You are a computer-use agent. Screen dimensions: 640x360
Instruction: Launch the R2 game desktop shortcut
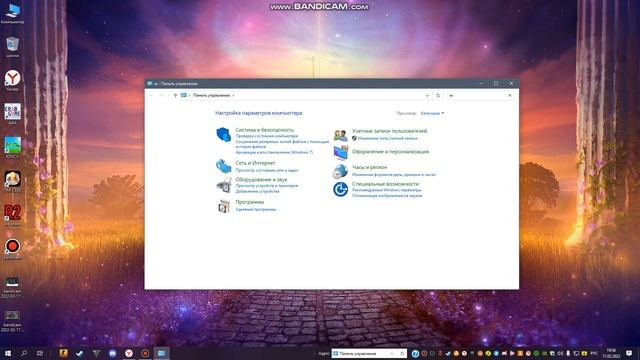point(12,215)
